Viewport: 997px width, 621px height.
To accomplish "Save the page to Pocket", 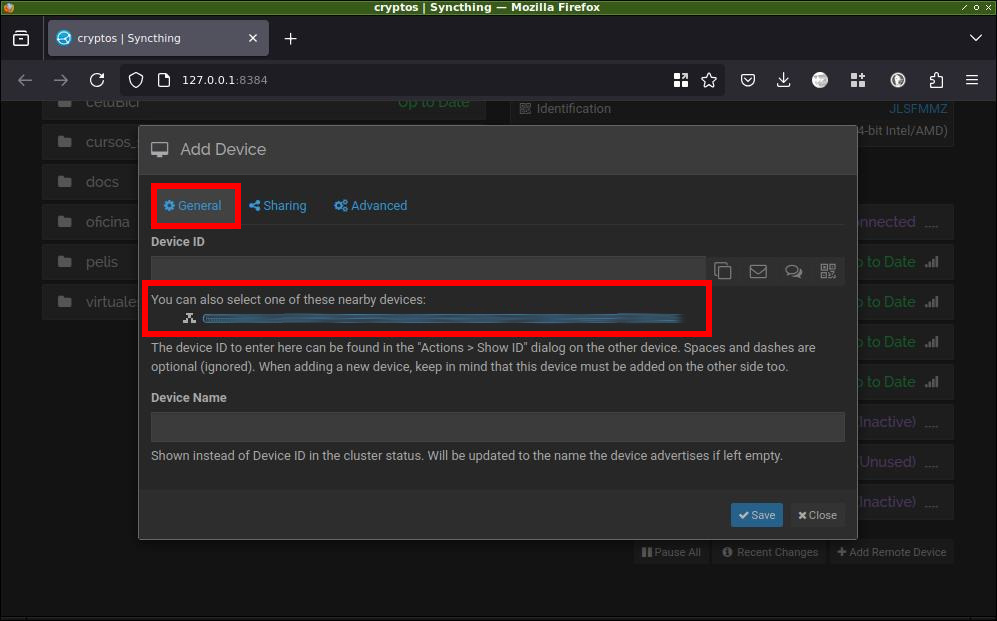I will click(x=748, y=80).
